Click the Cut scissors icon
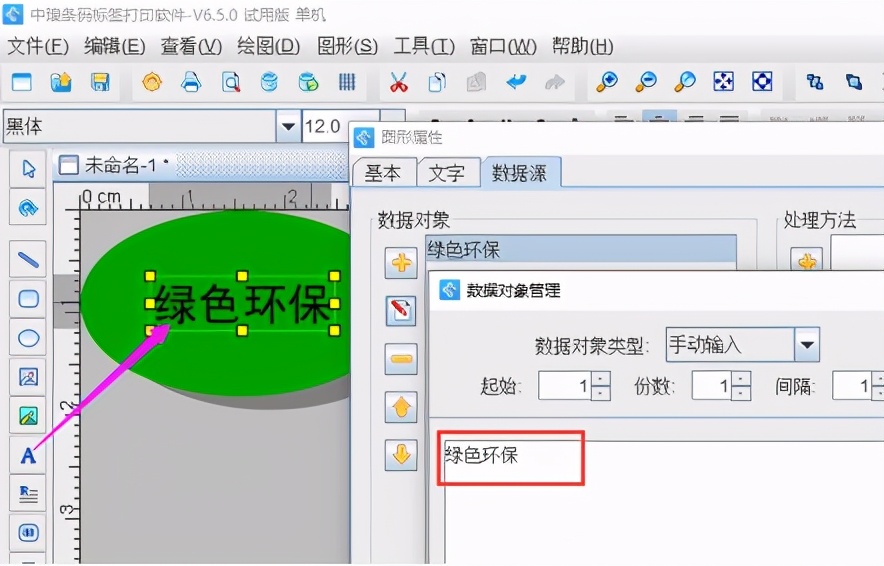 pyautogui.click(x=399, y=82)
